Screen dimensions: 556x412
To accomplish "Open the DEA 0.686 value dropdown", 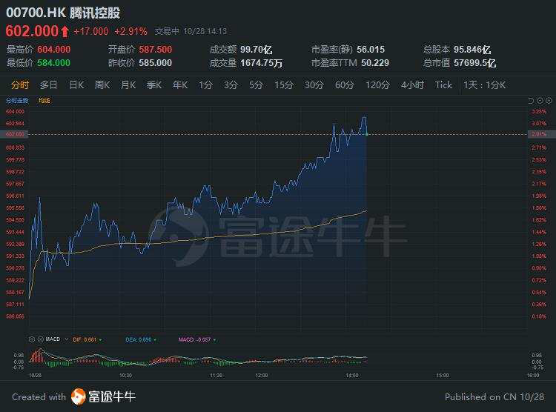I will [x=155, y=340].
